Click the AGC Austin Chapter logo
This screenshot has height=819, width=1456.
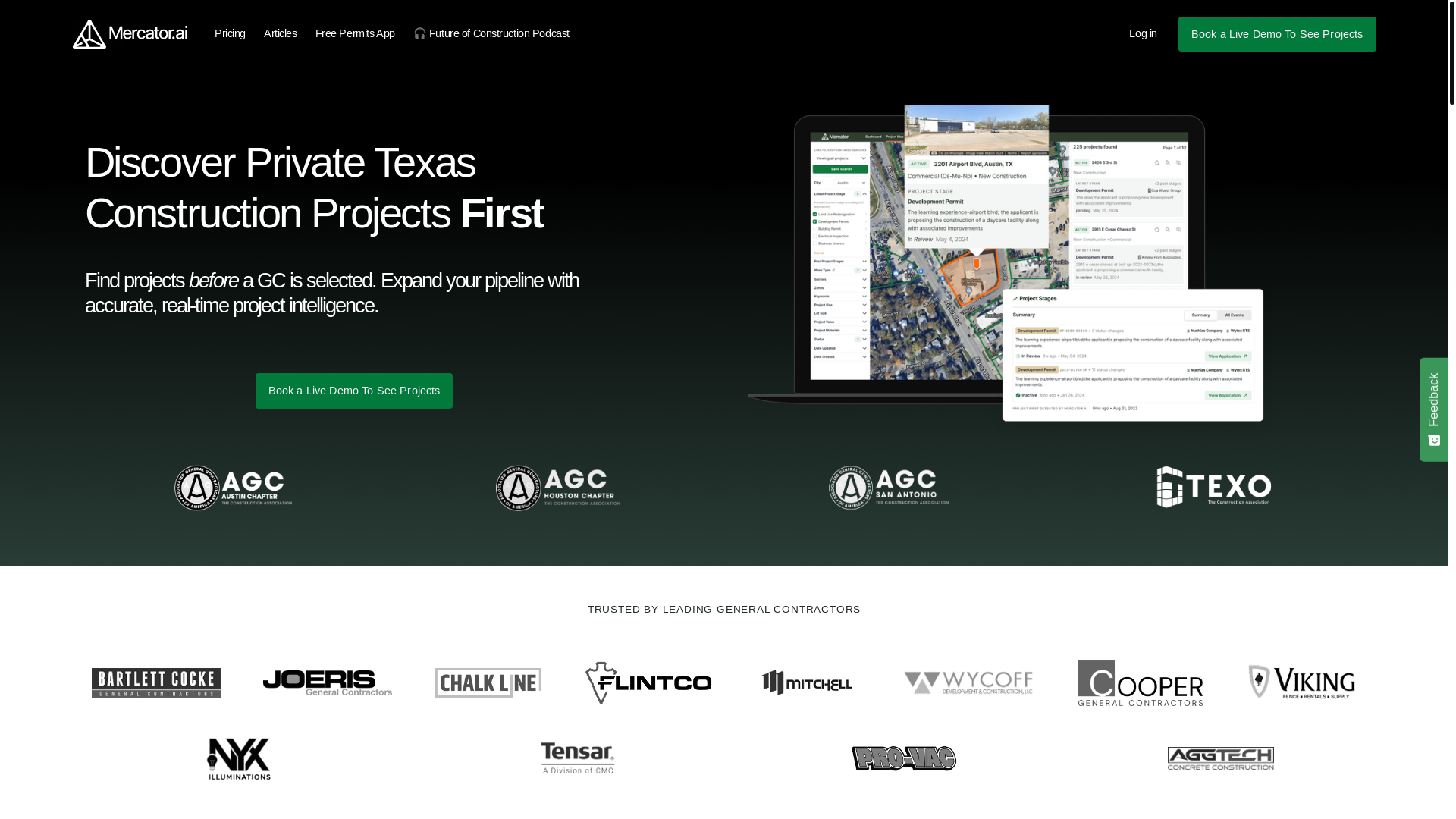234,488
